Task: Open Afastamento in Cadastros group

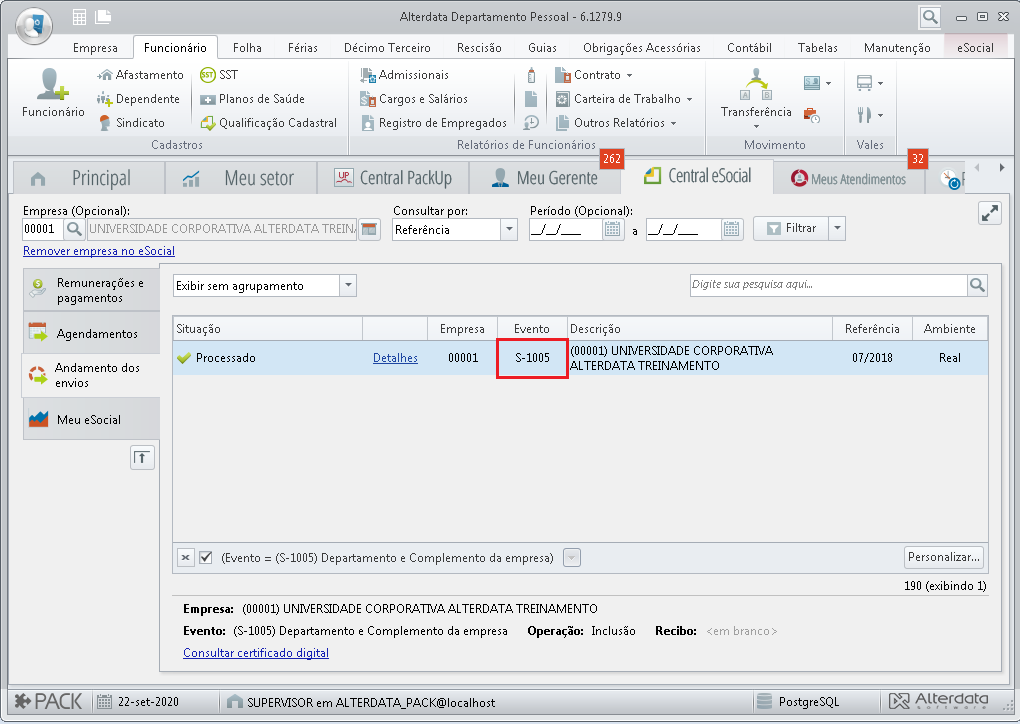Action: 140,75
